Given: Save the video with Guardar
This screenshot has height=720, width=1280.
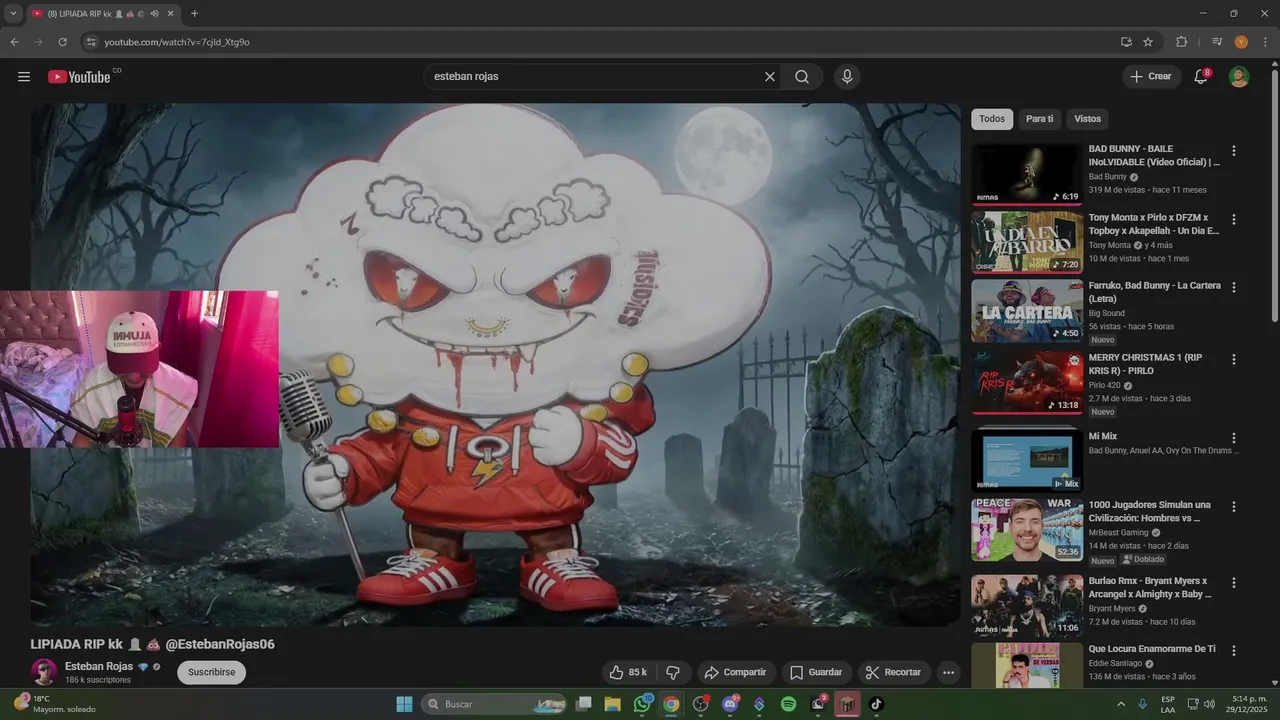Looking at the screenshot, I should (816, 672).
